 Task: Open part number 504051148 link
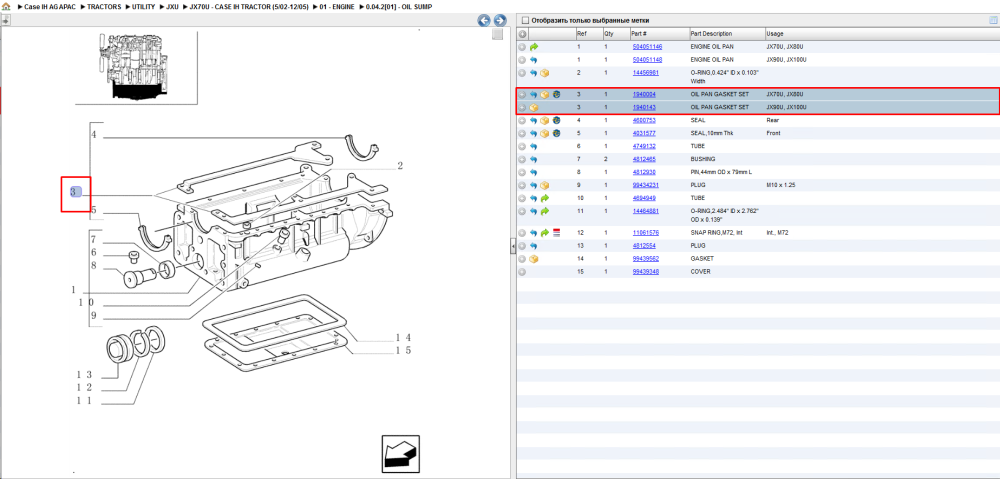(647, 60)
